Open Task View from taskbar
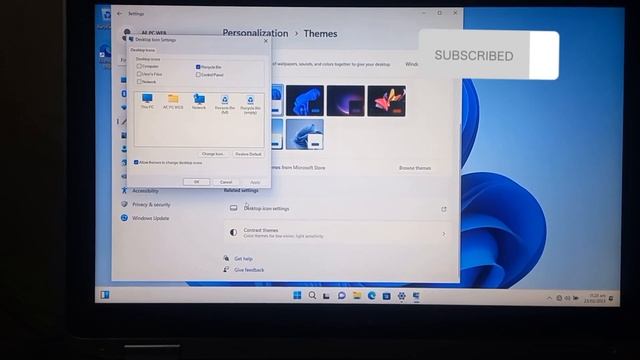640x360 pixels. coord(326,296)
